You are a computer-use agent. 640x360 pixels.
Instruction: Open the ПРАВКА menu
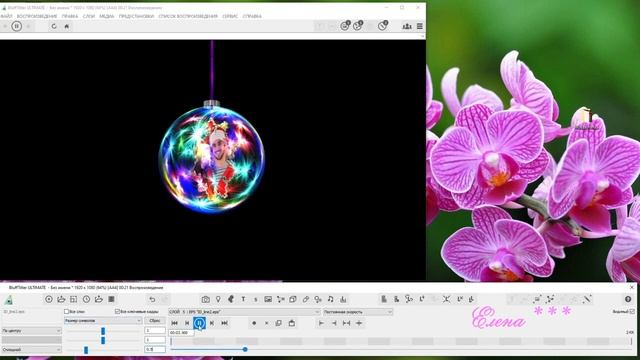70,16
